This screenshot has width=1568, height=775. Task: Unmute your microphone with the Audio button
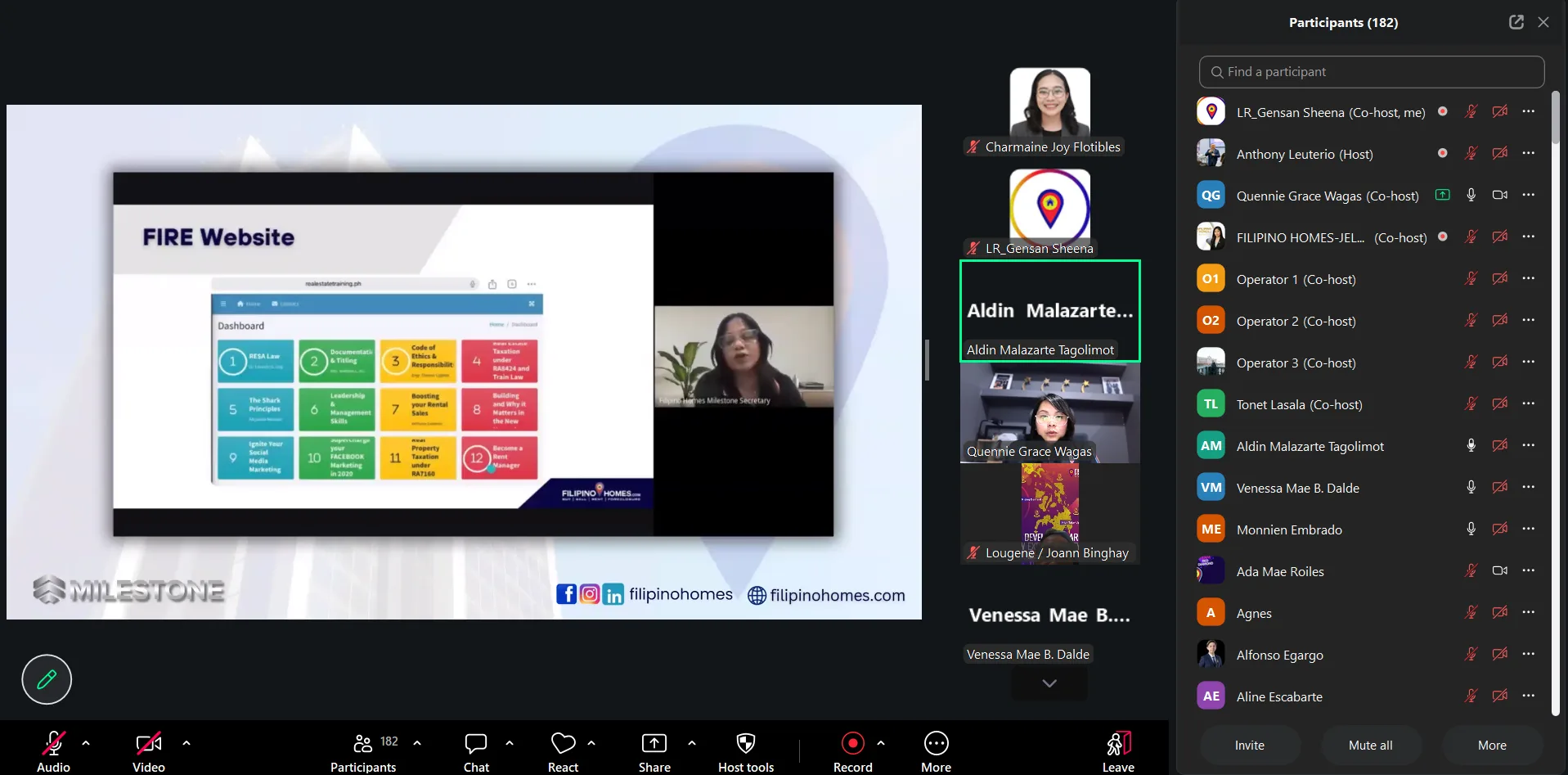[53, 751]
